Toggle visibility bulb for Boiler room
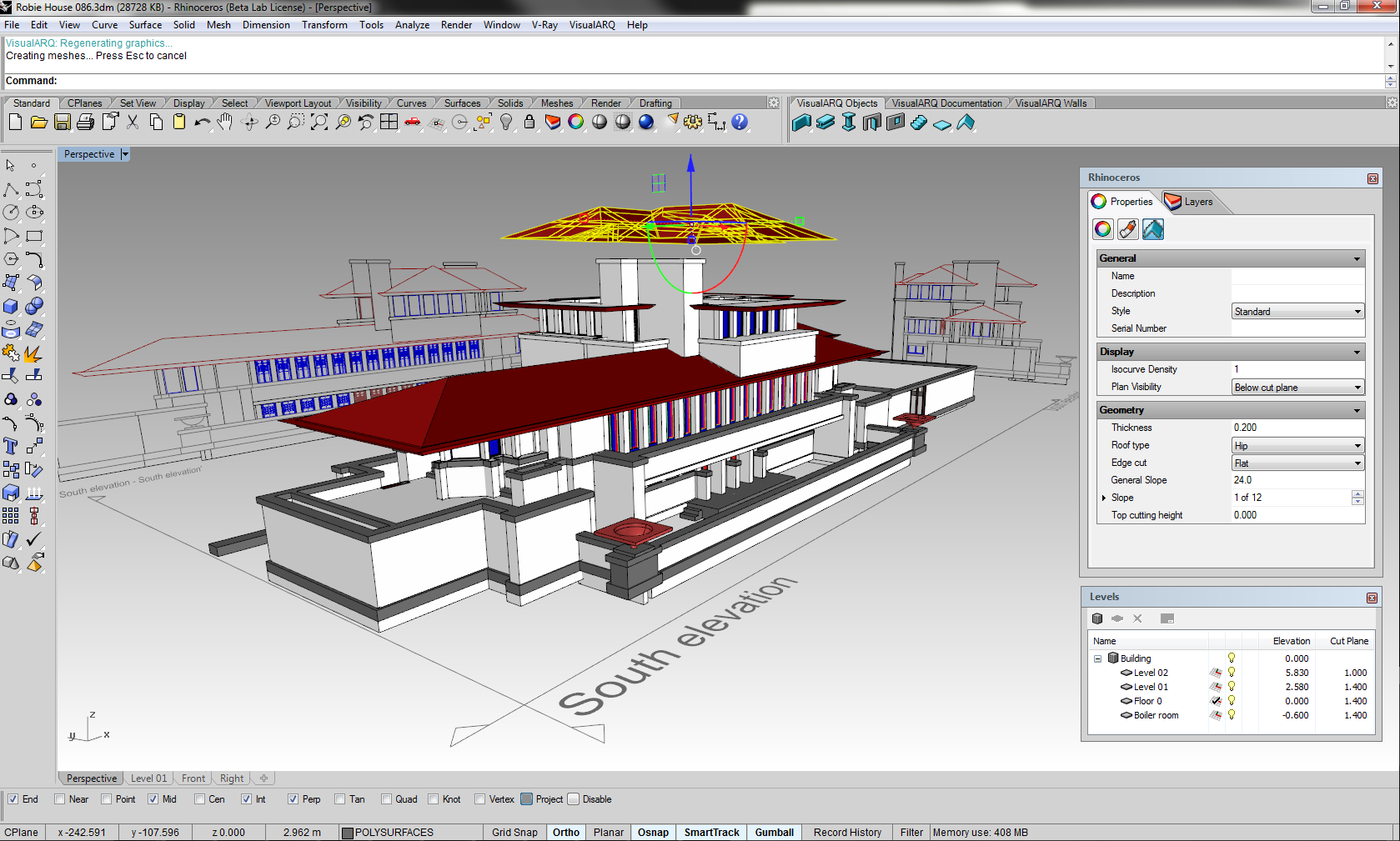The width and height of the screenshot is (1400, 841). tap(1232, 714)
